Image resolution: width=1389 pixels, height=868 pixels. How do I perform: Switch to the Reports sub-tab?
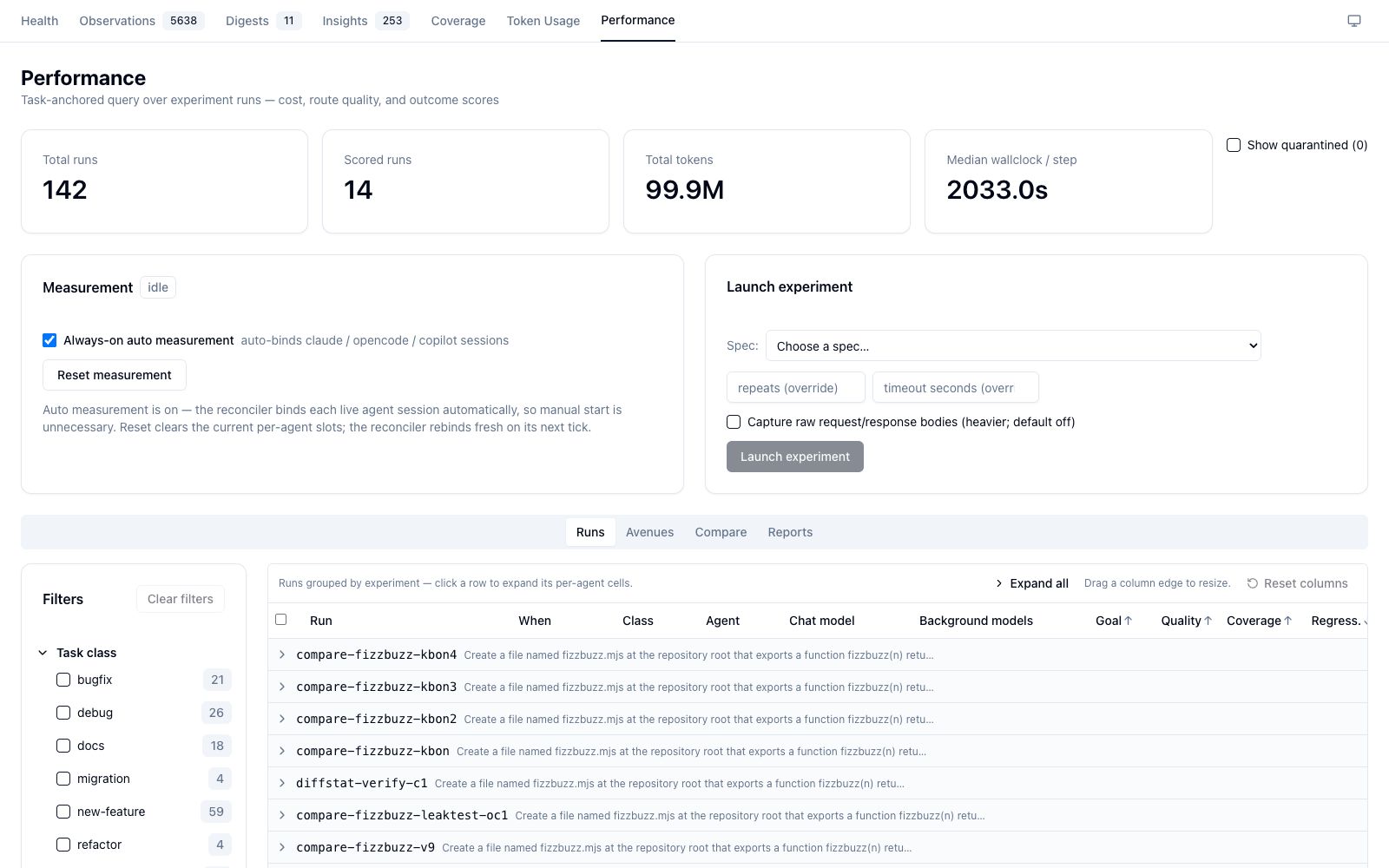tap(790, 532)
